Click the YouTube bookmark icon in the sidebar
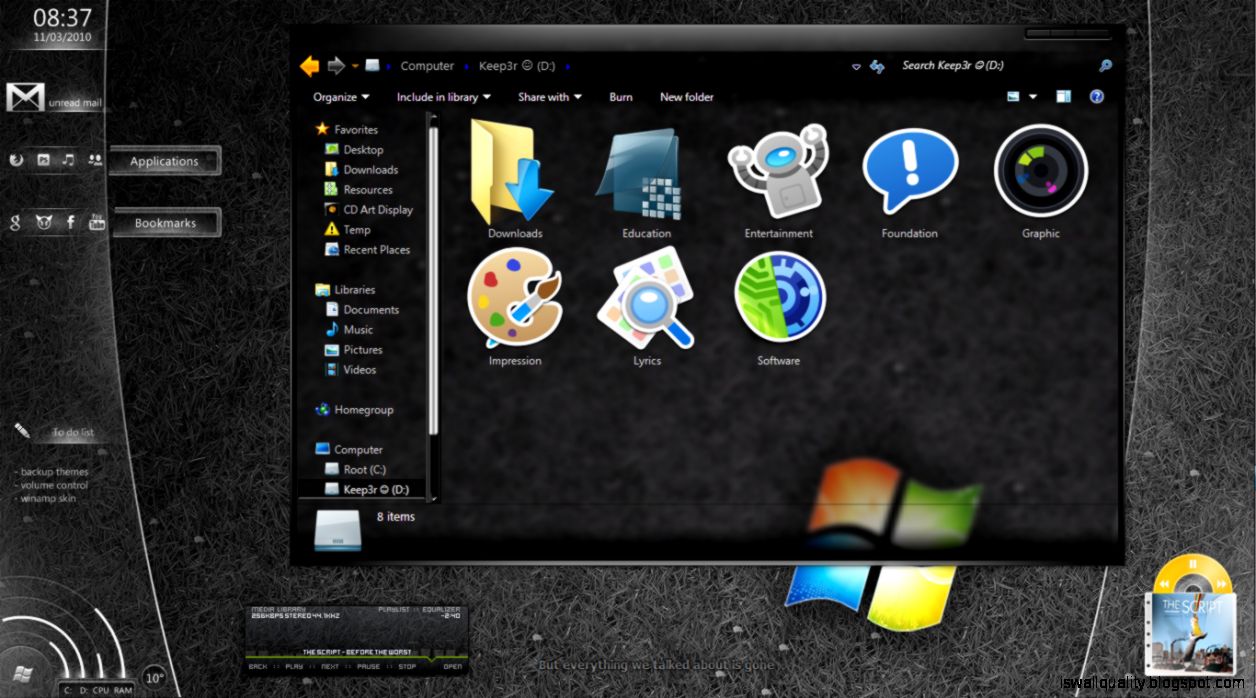This screenshot has width=1256, height=698. pos(97,222)
